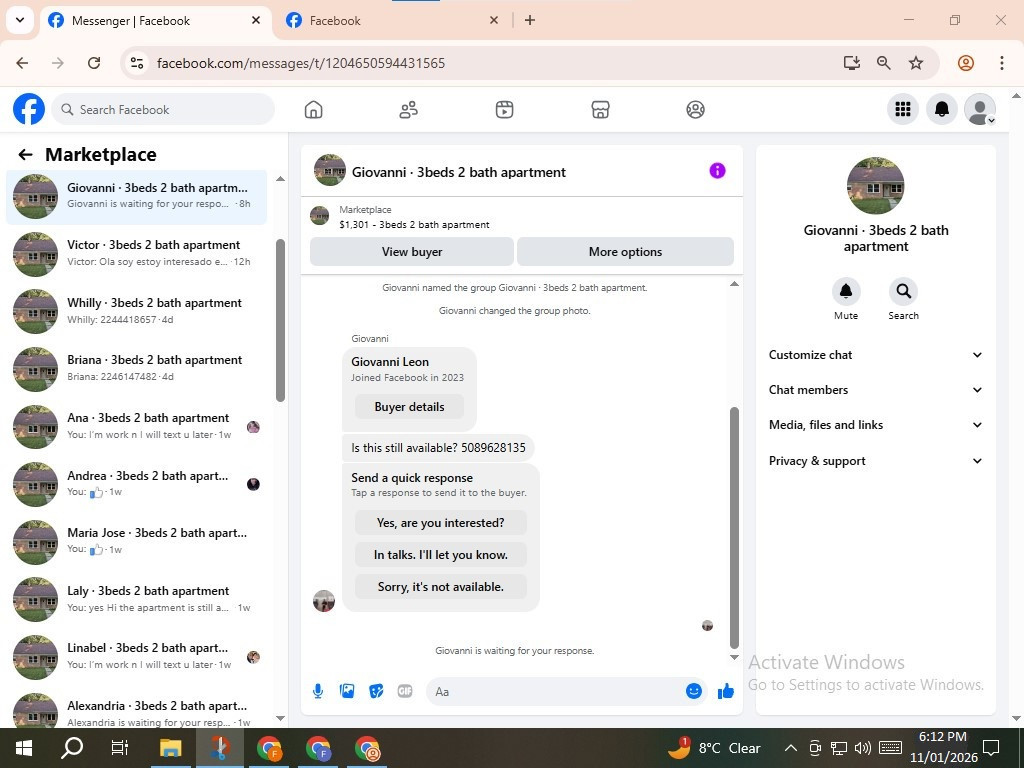1024x768 pixels.
Task: Search in conversation with the magnifier icon
Action: 903,291
